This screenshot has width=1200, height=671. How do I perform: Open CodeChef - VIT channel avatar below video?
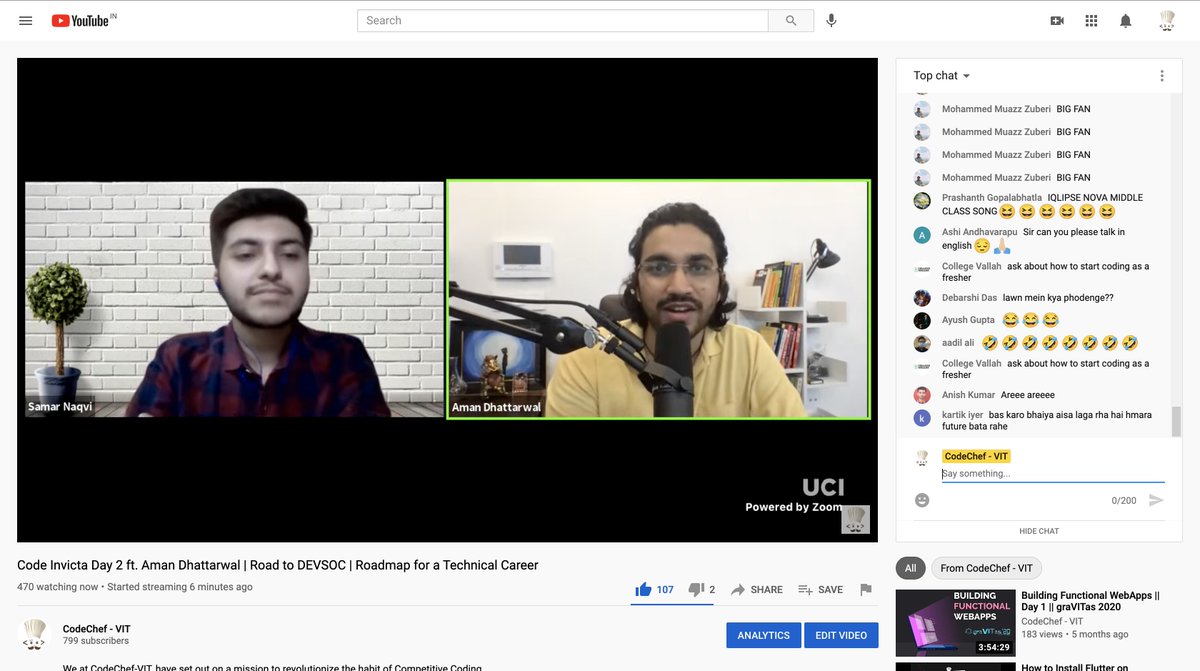(x=34, y=635)
